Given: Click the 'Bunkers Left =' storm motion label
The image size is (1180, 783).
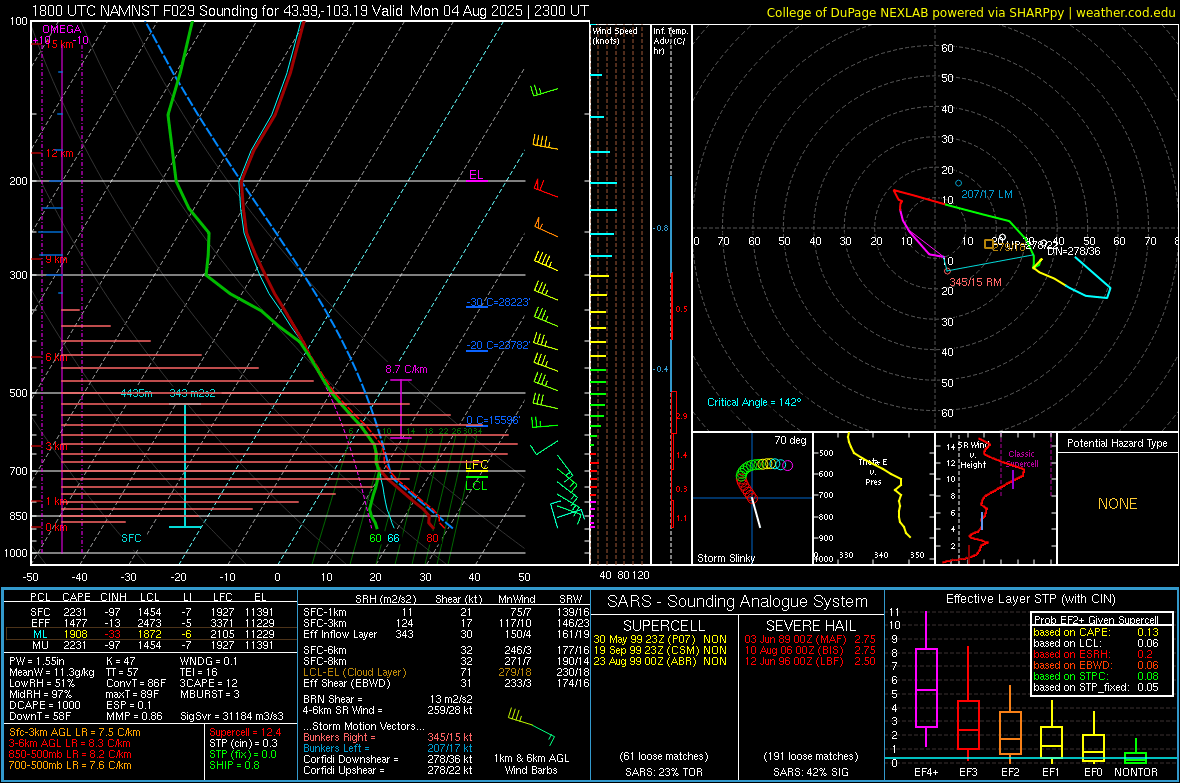Looking at the screenshot, I should point(336,748).
